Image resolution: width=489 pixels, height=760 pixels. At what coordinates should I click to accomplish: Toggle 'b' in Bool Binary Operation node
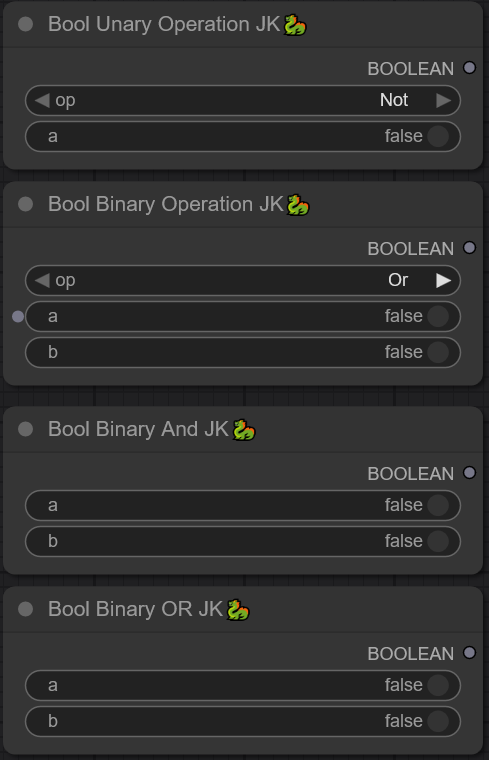242,352
